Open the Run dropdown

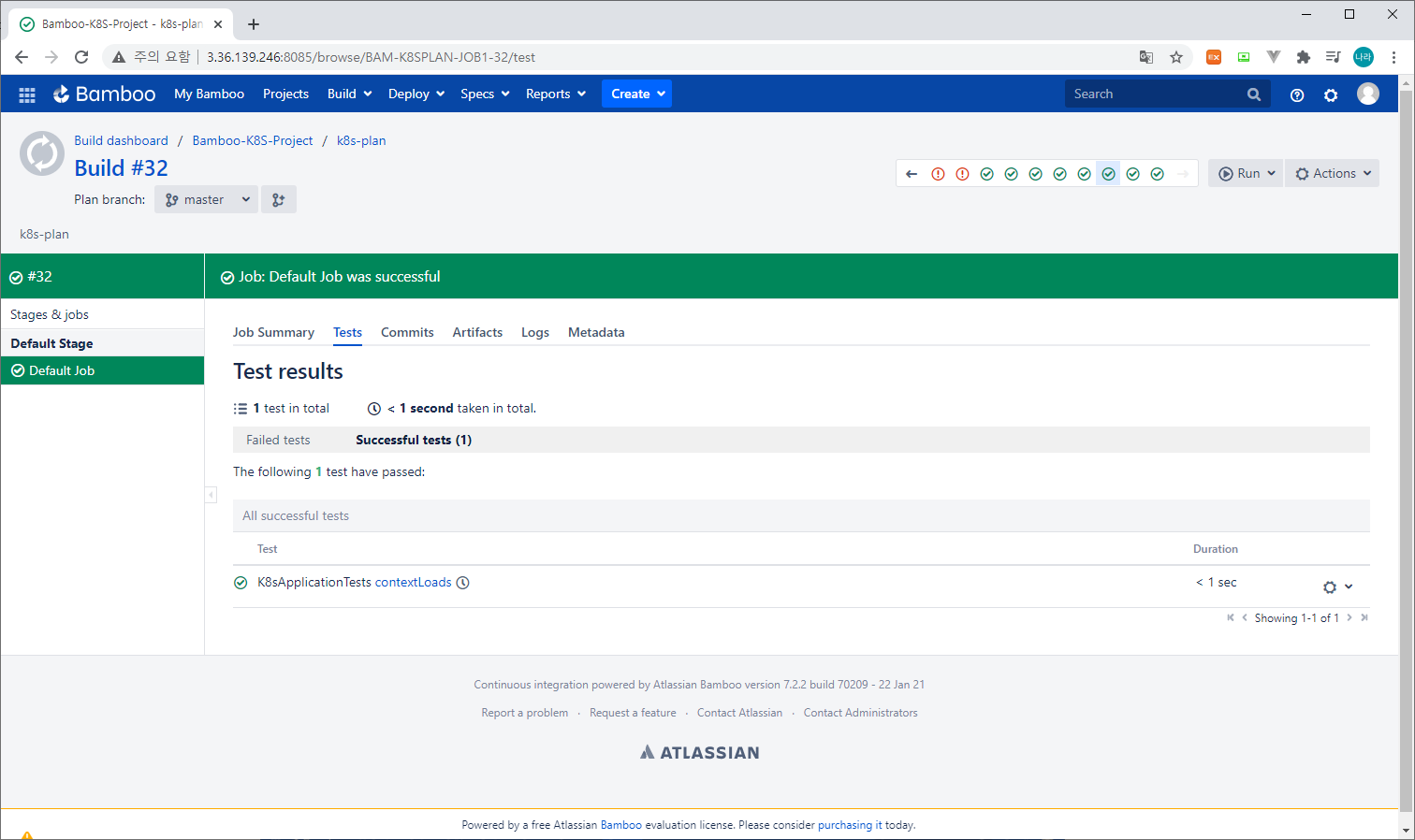tap(1246, 173)
